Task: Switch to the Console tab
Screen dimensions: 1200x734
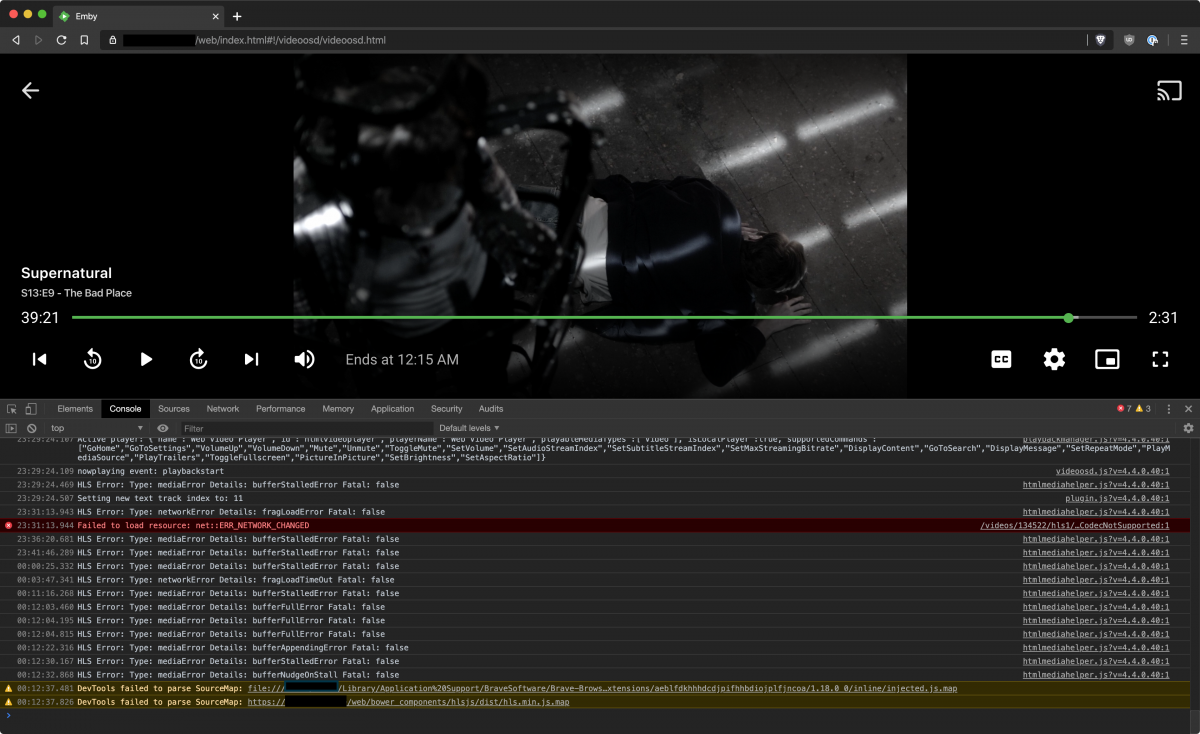Action: (x=125, y=409)
